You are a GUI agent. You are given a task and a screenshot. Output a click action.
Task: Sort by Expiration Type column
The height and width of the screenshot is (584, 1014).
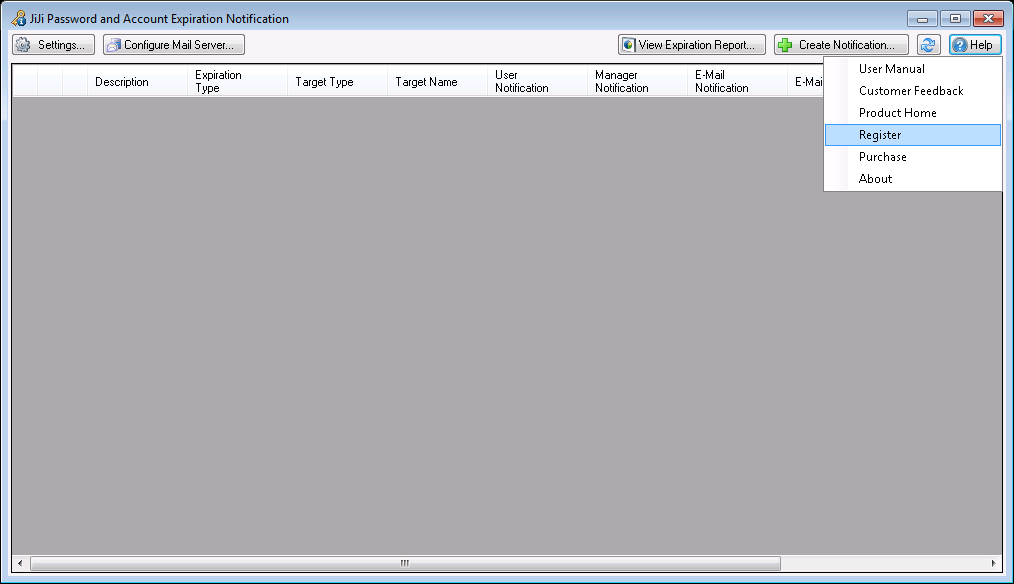click(x=237, y=81)
